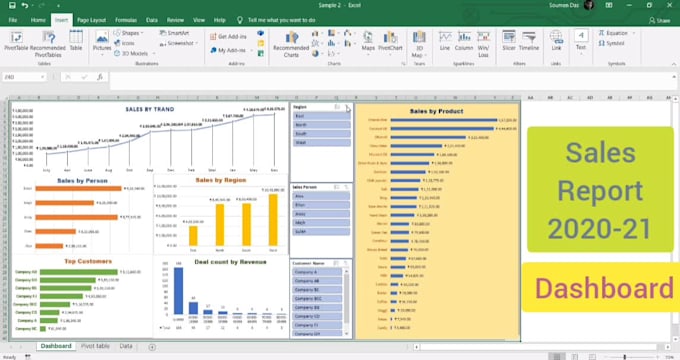680x360 pixels.
Task: Open the Data sheet tab
Action: 126,346
